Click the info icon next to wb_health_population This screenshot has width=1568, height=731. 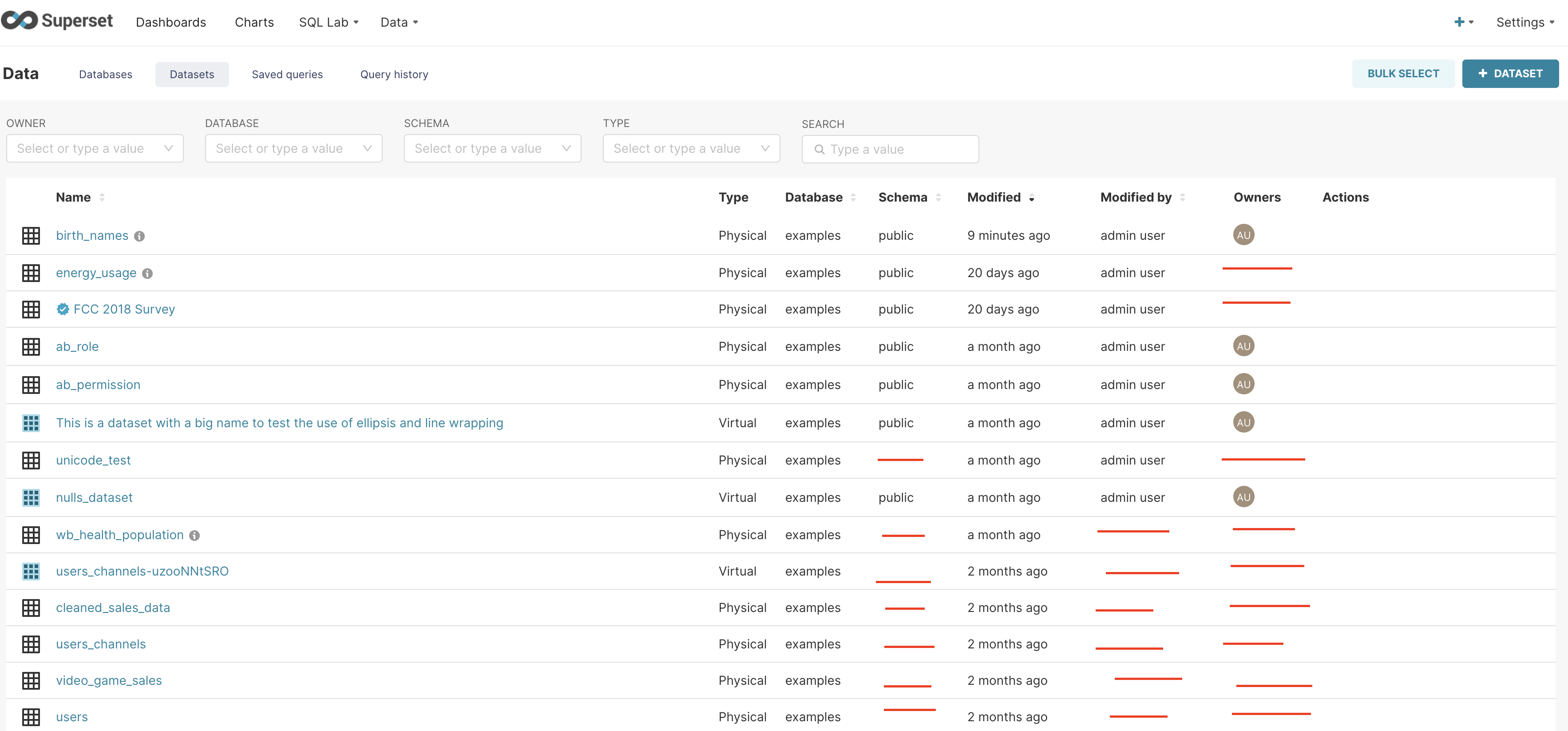[194, 536]
